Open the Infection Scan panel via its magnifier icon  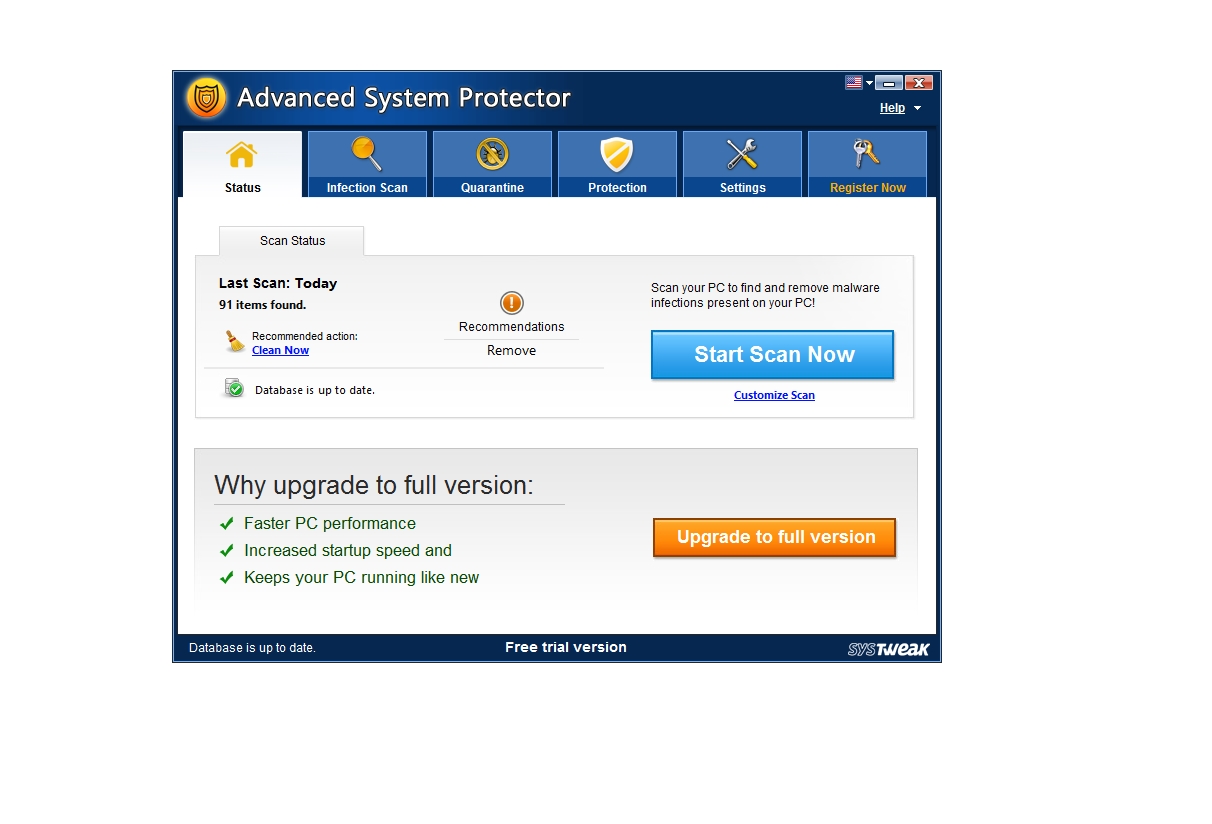coord(367,155)
